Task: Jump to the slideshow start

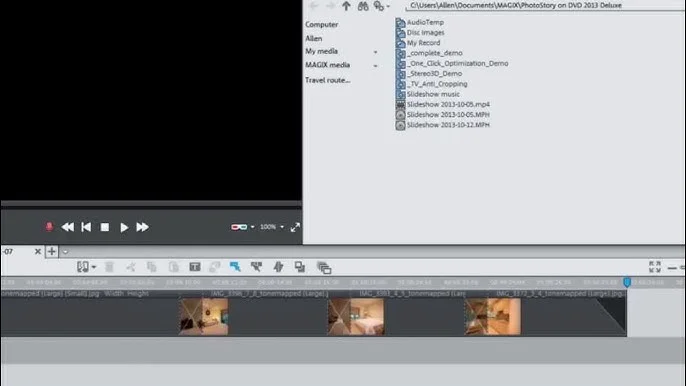Action: 86,227
